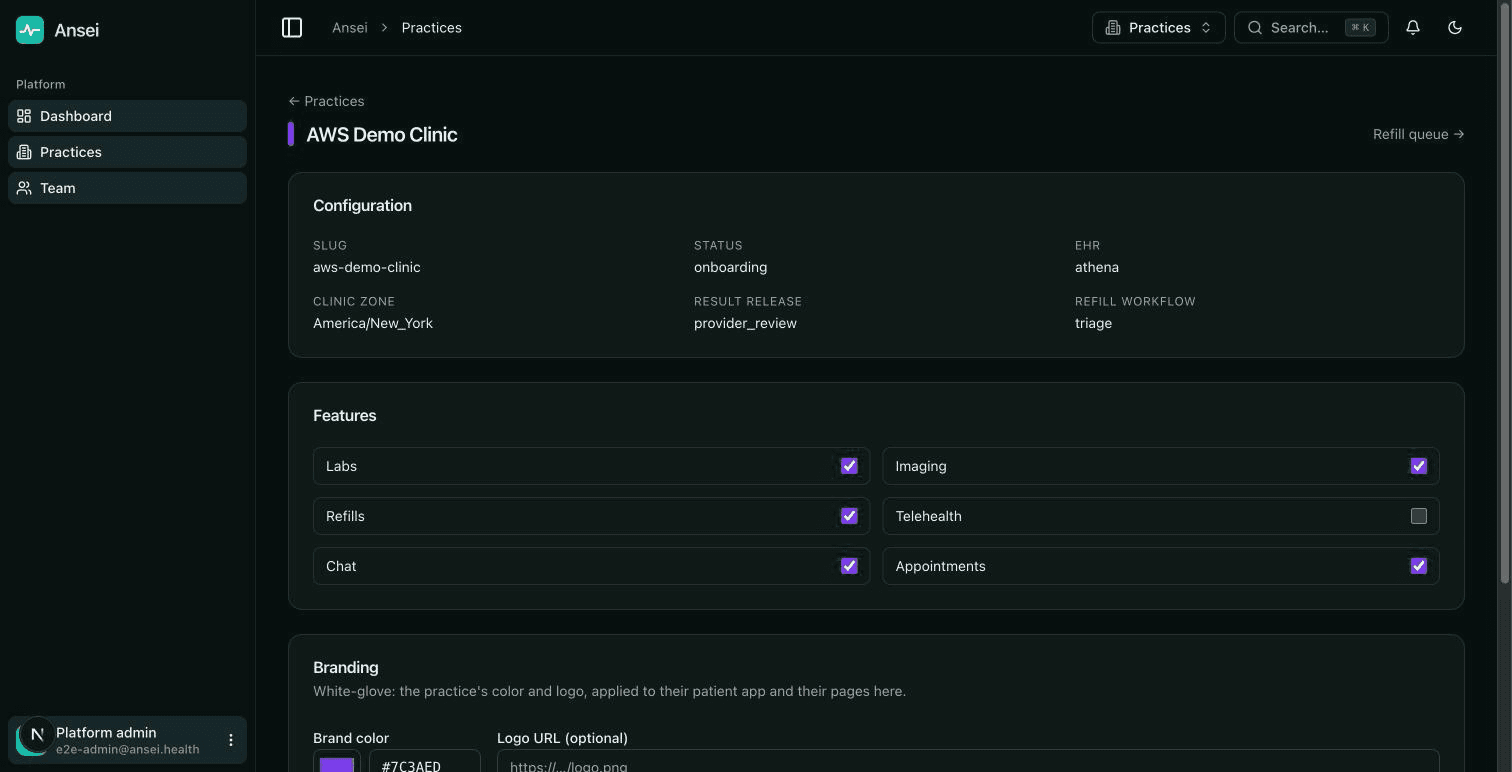Click the Platform admin avatar

(32, 740)
